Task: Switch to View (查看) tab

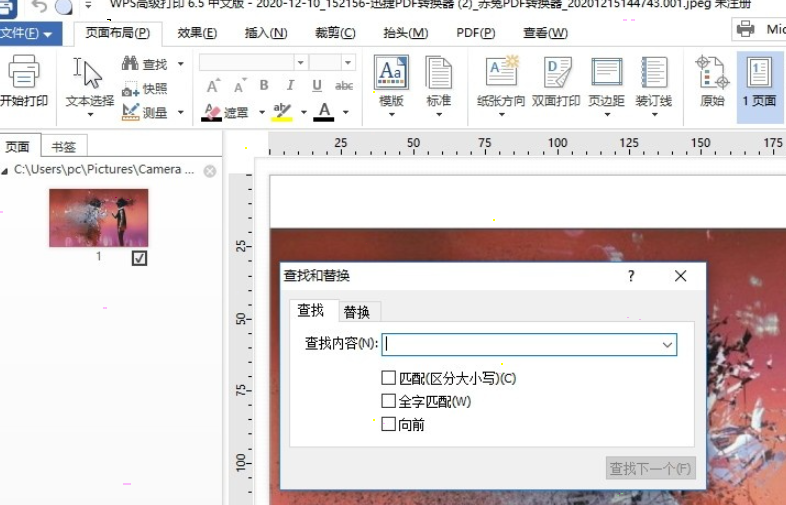Action: pos(545,34)
